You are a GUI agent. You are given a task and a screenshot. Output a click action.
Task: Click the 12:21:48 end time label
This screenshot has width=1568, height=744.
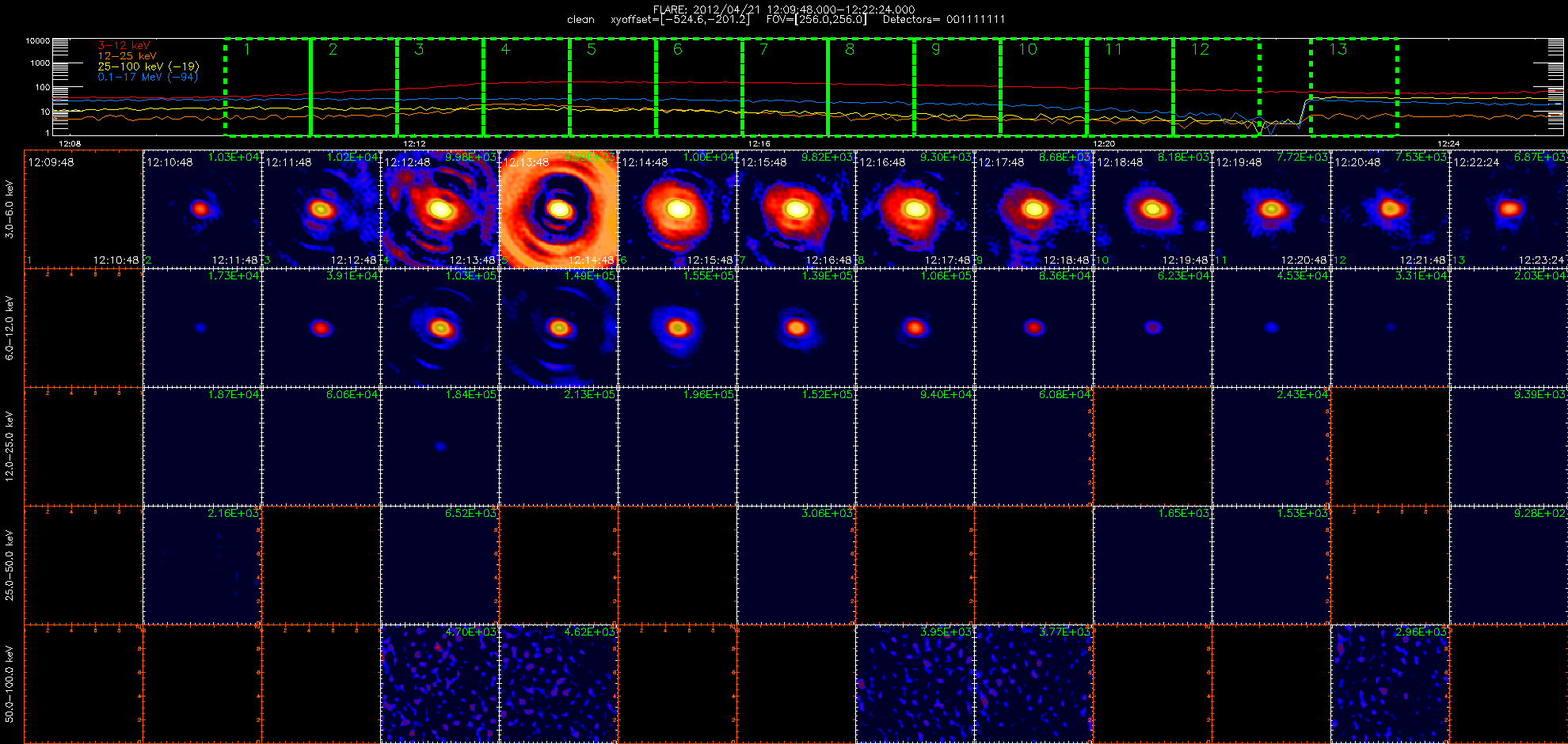(1422, 260)
